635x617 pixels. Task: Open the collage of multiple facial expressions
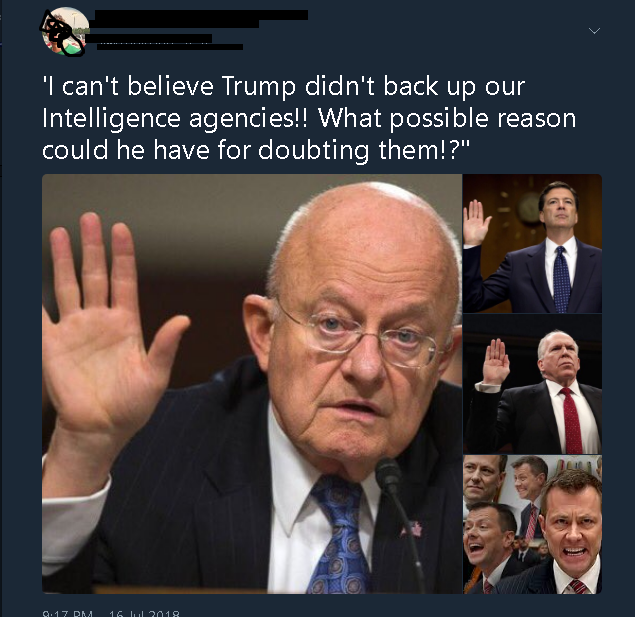coord(533,524)
